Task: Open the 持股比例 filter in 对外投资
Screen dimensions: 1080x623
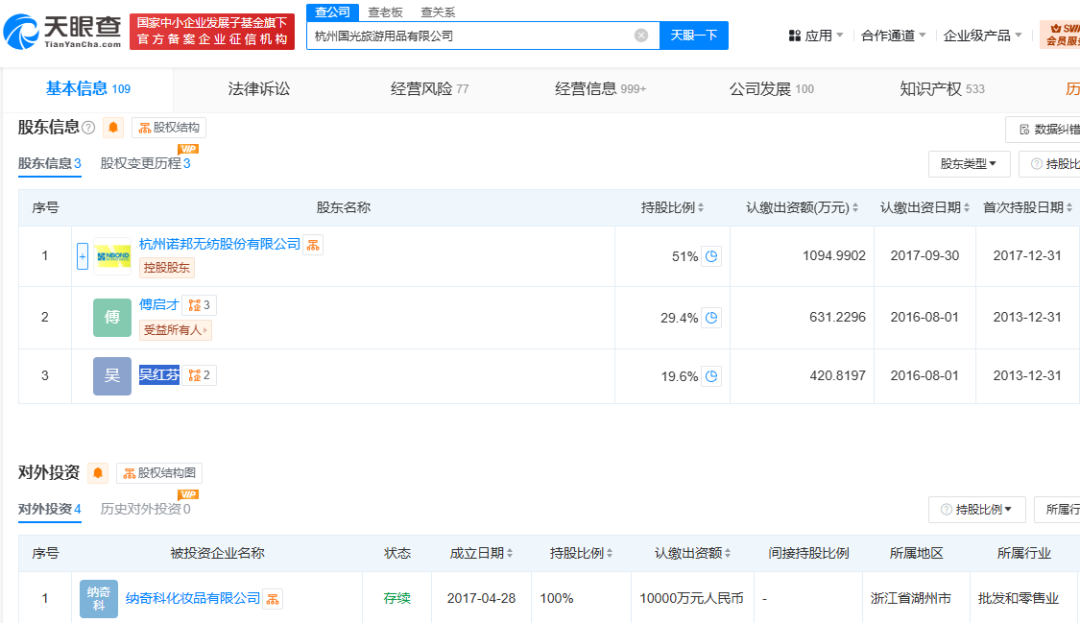Action: 977,509
